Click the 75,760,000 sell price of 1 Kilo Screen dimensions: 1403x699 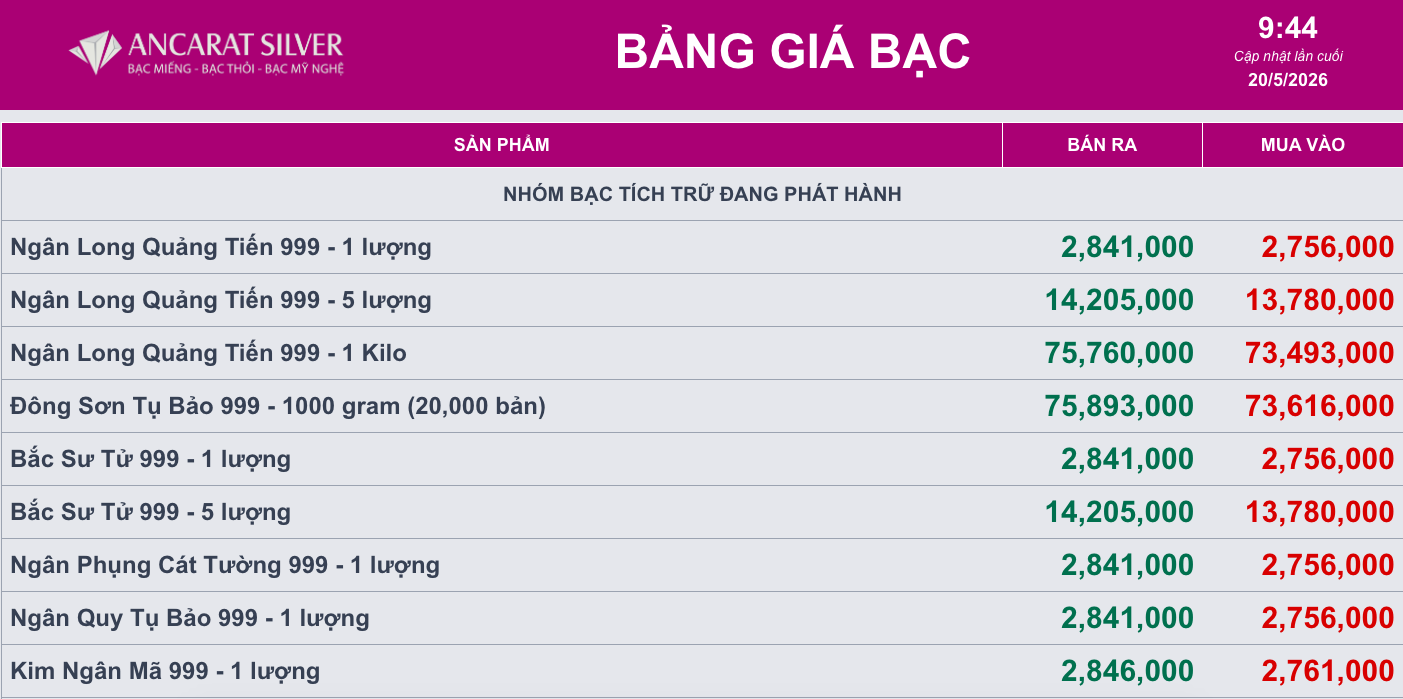click(x=1119, y=353)
